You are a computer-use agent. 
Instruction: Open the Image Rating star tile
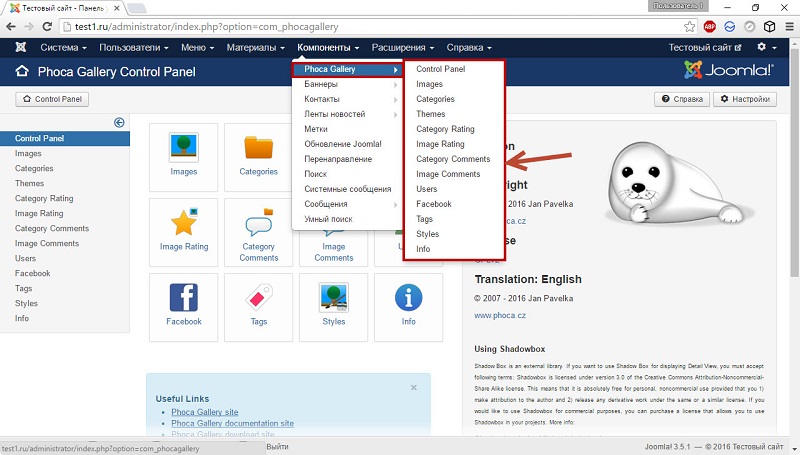(x=184, y=232)
